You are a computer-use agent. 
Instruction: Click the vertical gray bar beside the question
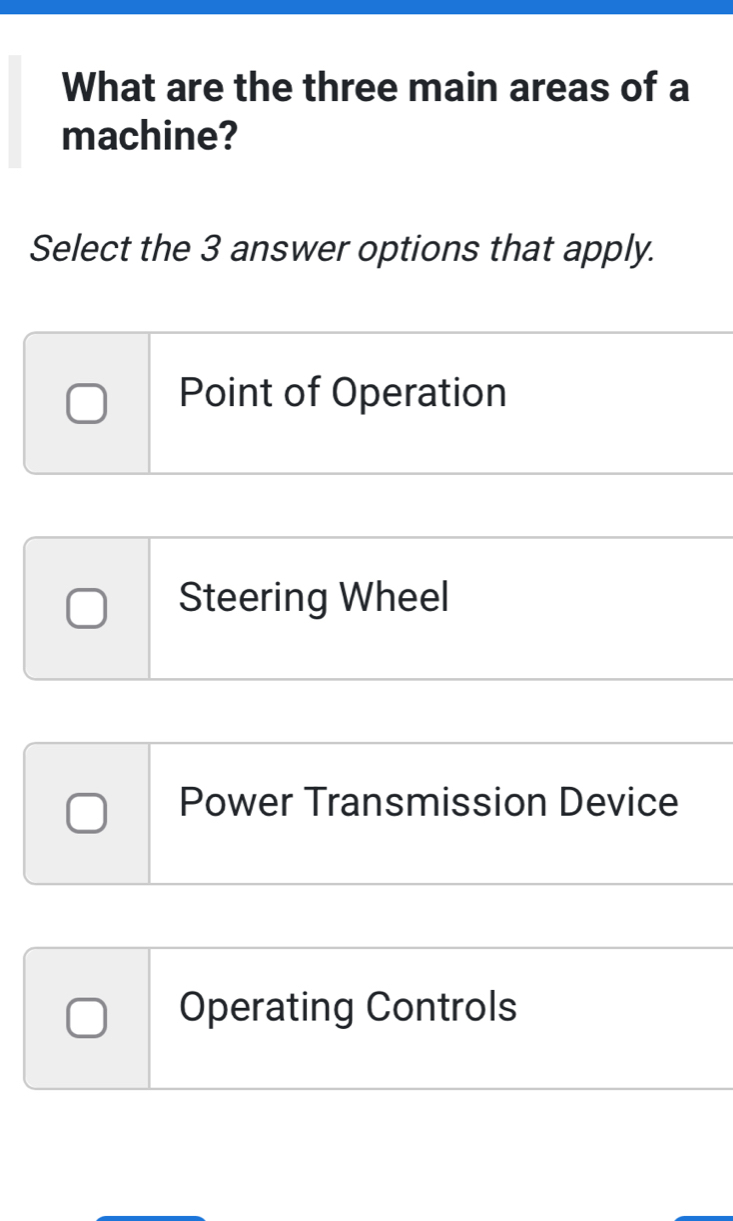click(16, 112)
